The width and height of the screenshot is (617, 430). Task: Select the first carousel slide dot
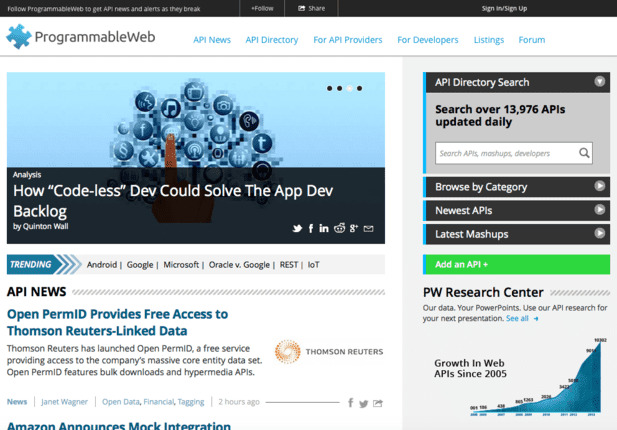tap(329, 88)
